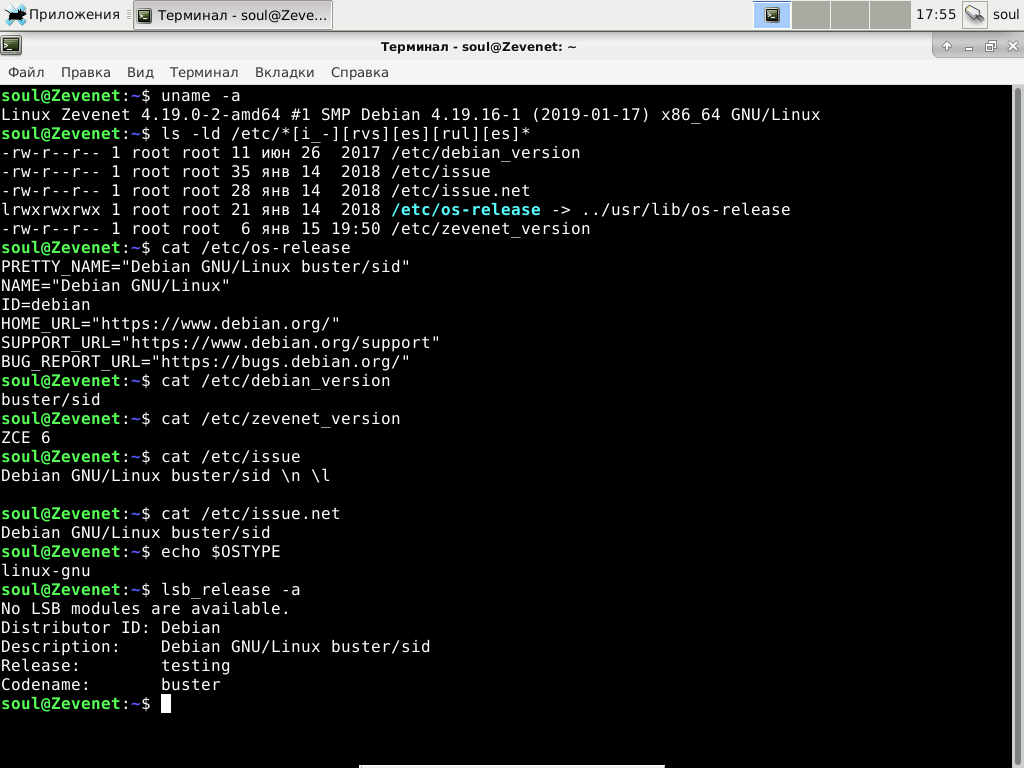Click the terminal window menu icon in title bar
Image resolution: width=1024 pixels, height=768 pixels.
tap(11, 46)
